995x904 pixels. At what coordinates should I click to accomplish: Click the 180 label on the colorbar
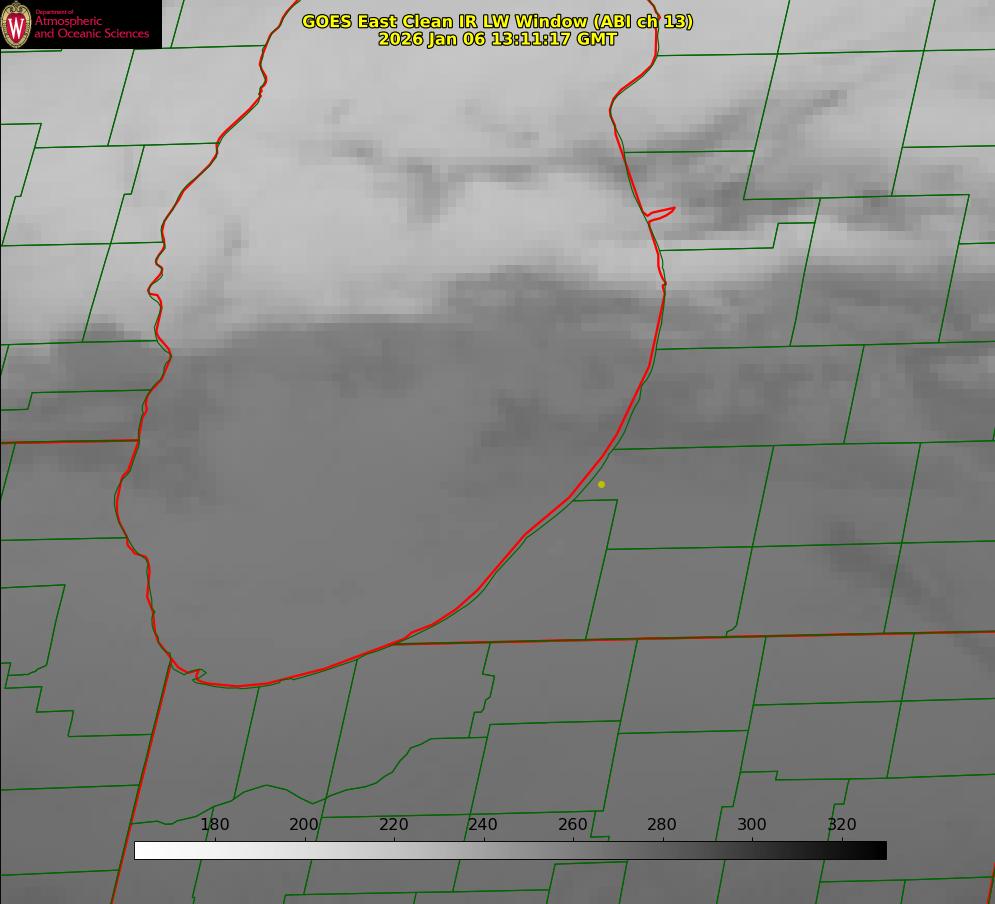coord(215,825)
